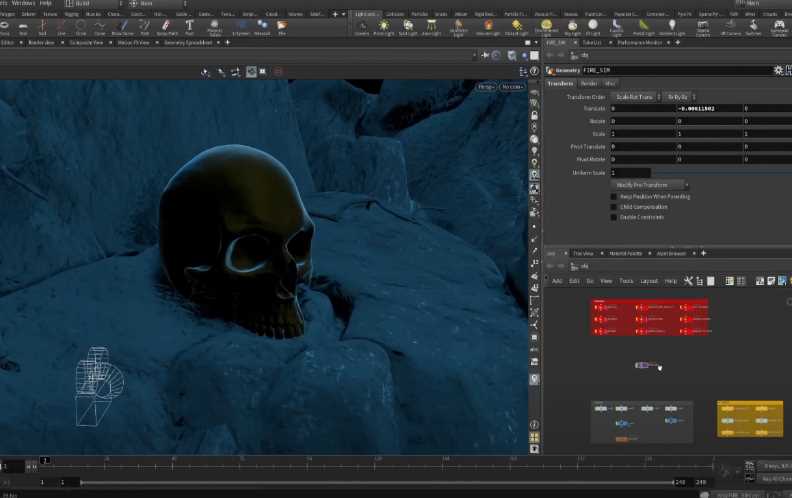Open the Modify Pre-Transform dropdown
Viewport: 792px width, 498px height.
point(651,185)
